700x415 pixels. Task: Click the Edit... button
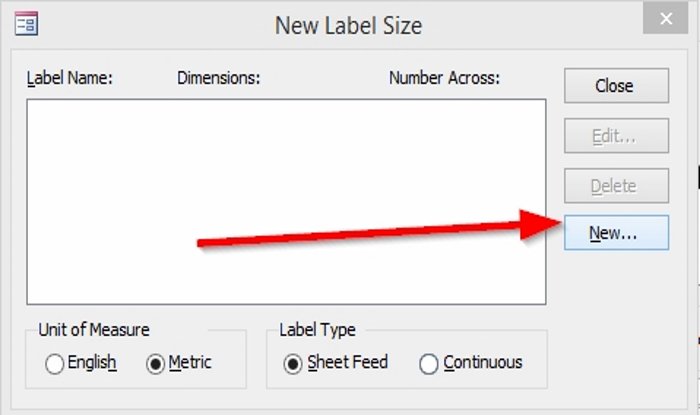615,136
